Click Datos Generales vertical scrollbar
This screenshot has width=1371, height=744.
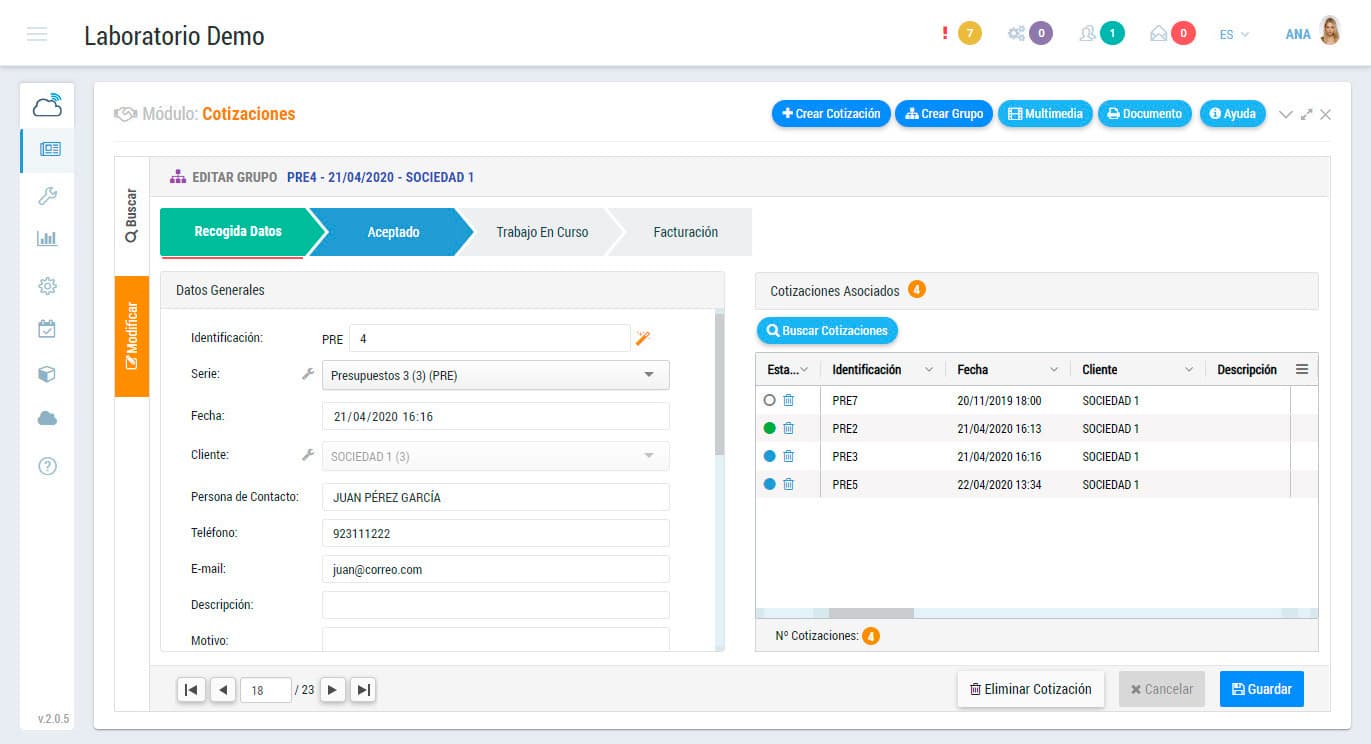tap(719, 385)
